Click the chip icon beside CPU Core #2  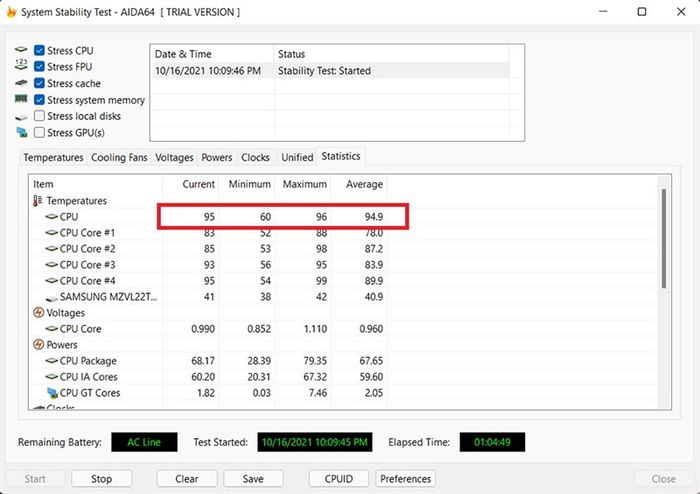(x=52, y=249)
